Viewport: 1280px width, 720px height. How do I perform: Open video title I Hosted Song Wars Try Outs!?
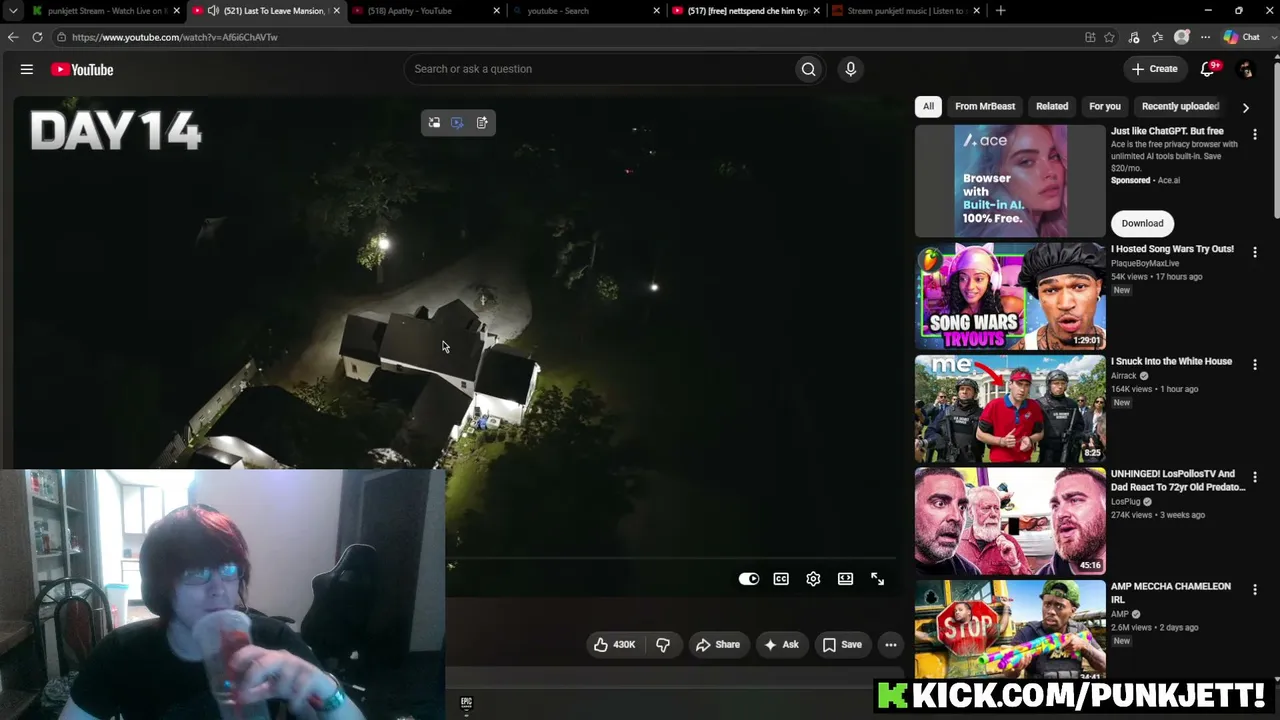(x=1172, y=249)
